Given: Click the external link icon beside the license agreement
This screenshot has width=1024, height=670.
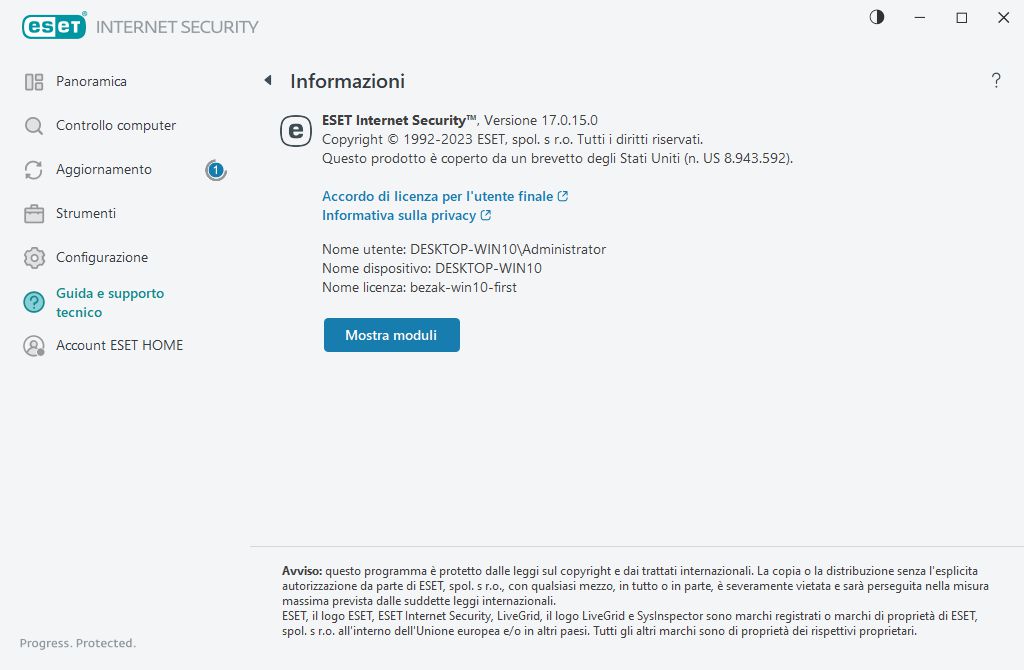Looking at the screenshot, I should pyautogui.click(x=565, y=196).
